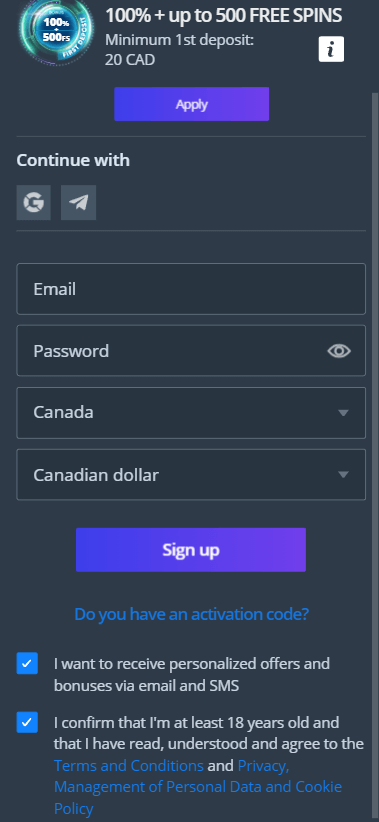Expand the Canadian dollar dropdown arrow

[x=343, y=475]
